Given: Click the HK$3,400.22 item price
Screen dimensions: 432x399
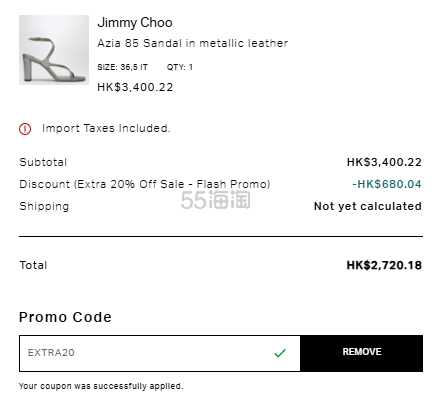Looking at the screenshot, I should pos(135,87).
